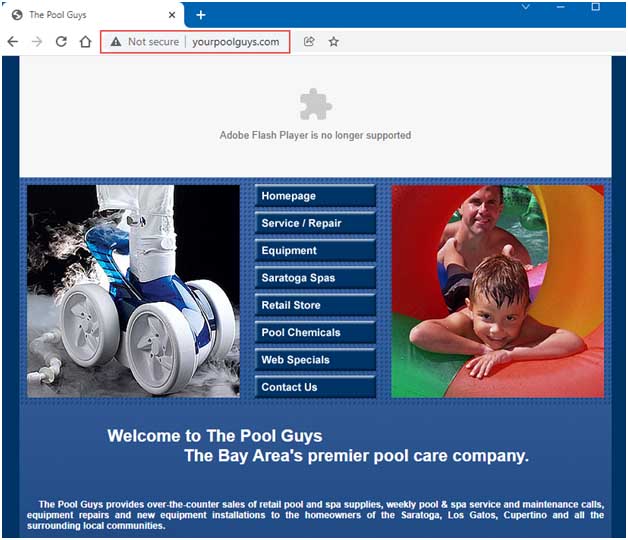The image size is (628, 540).
Task: Click the father and son pool photo
Action: 498,291
